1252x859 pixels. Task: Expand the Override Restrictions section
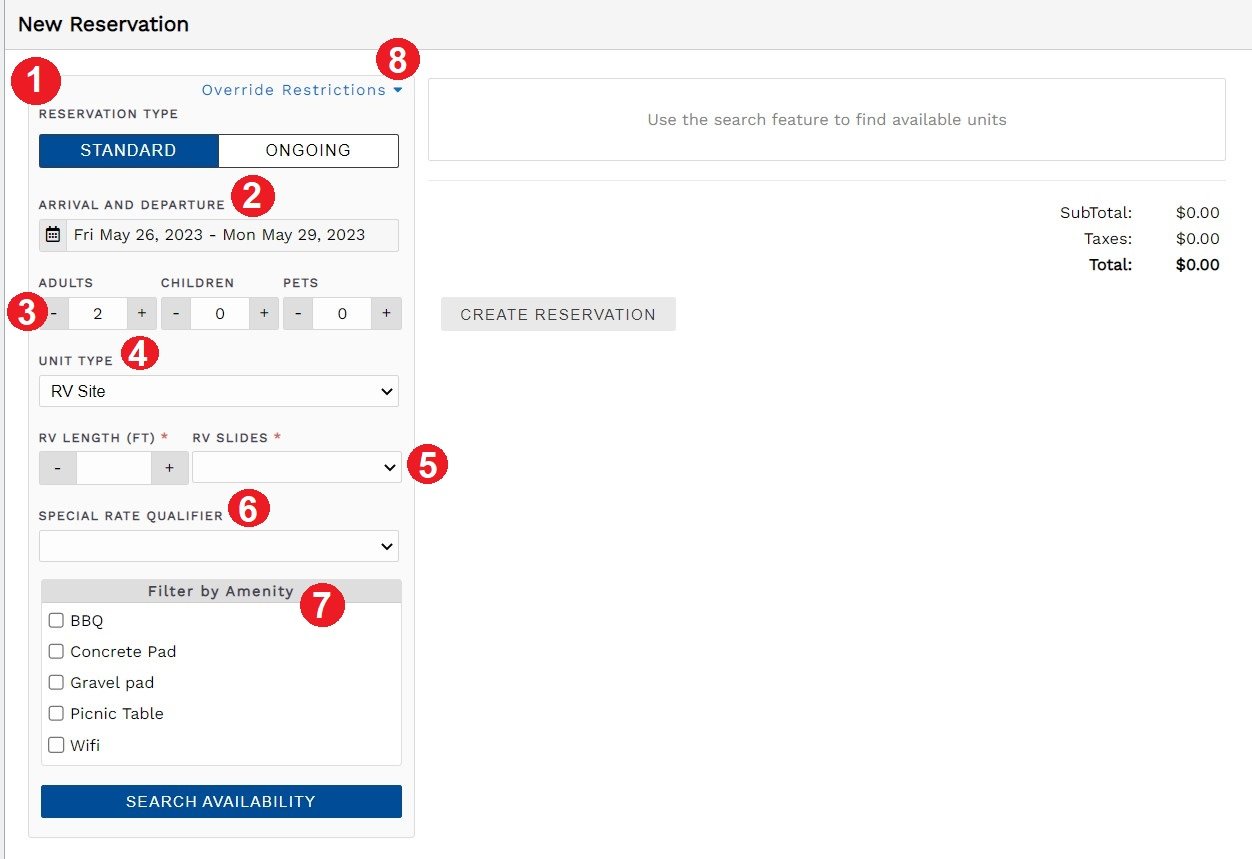[x=294, y=90]
